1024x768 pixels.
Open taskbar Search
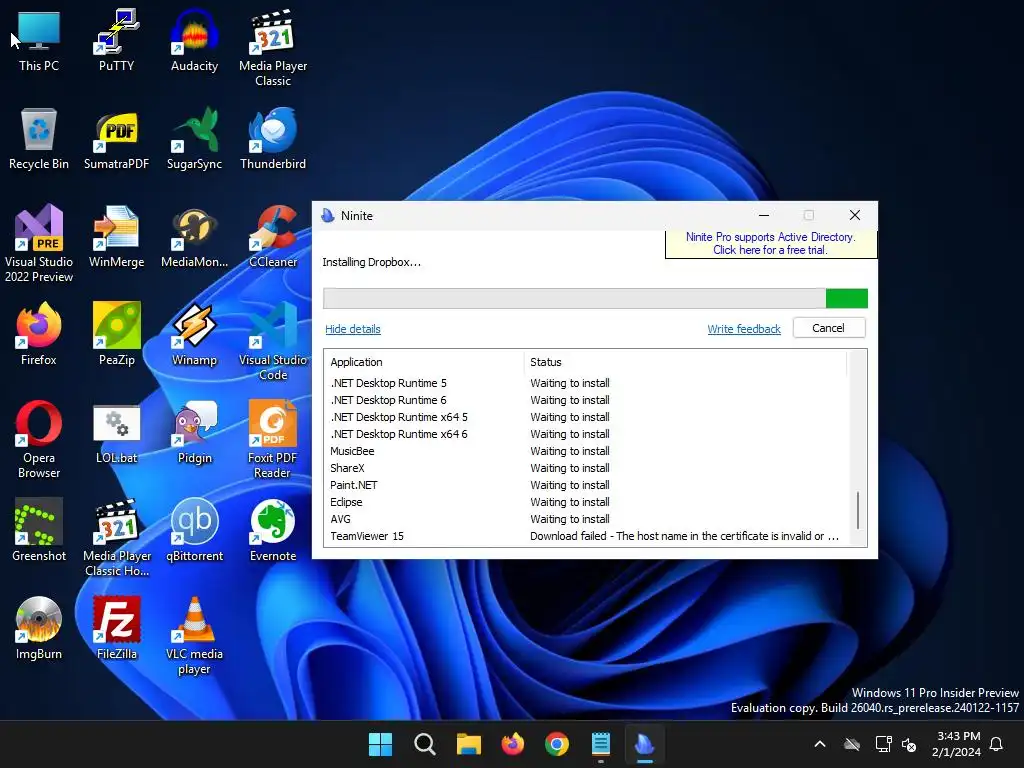click(x=424, y=744)
